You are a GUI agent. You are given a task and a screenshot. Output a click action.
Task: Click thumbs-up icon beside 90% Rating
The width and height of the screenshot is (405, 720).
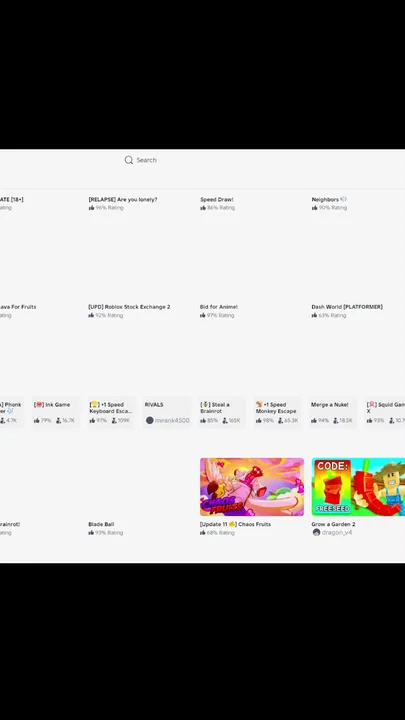tap(315, 208)
